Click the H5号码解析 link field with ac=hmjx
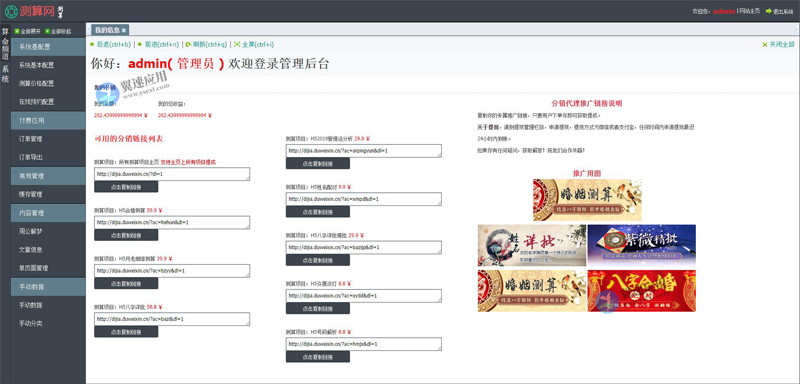The width and height of the screenshot is (800, 384). click(364, 344)
